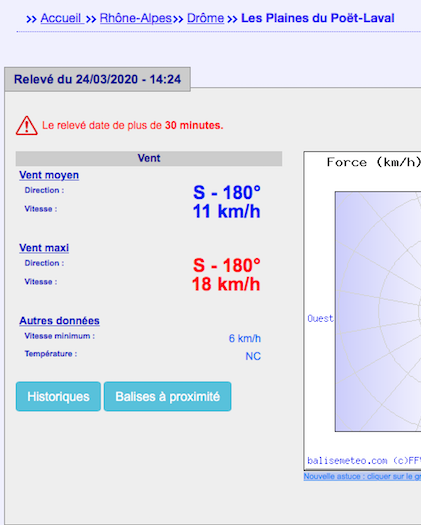
Task: Click the Température label
Action: 51,354
